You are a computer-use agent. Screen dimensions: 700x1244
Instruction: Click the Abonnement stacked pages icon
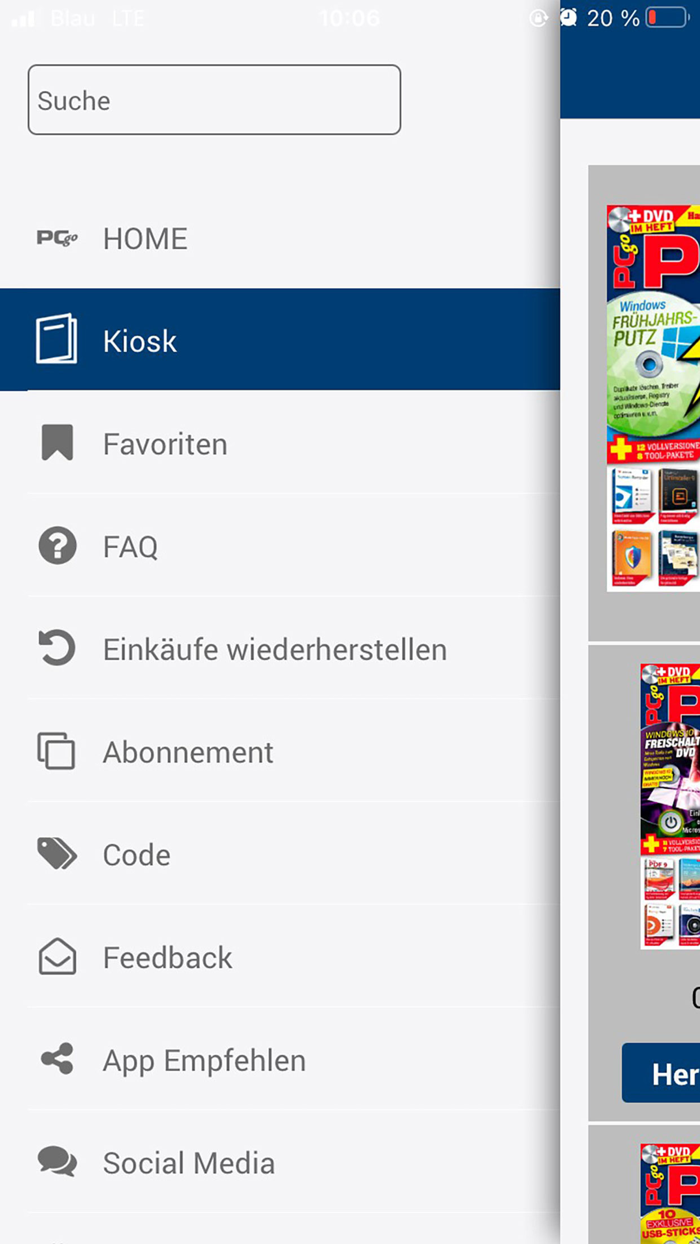pos(57,751)
